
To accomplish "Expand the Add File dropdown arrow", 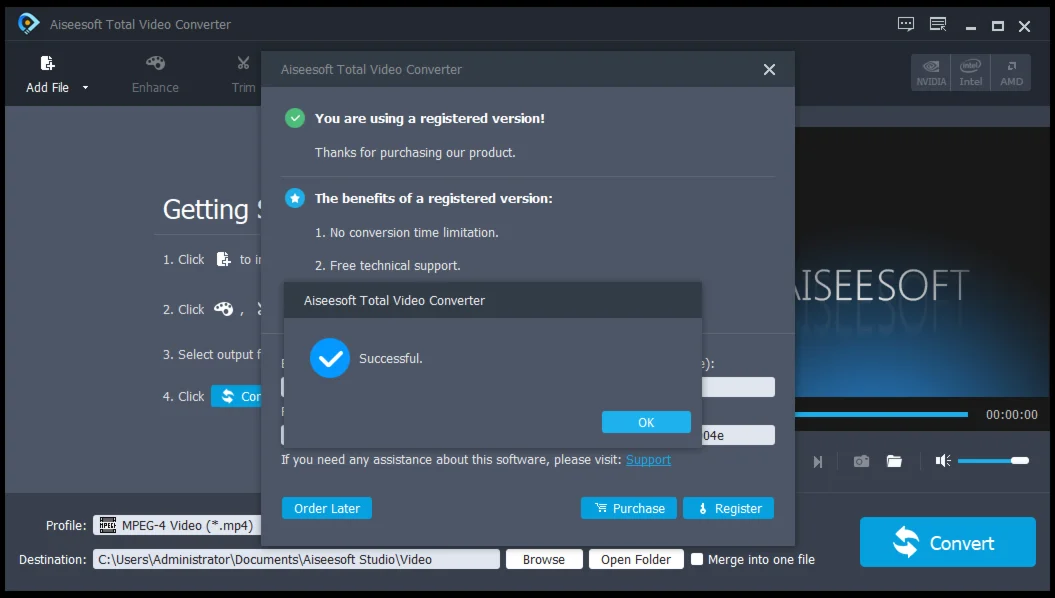I will (x=85, y=87).
